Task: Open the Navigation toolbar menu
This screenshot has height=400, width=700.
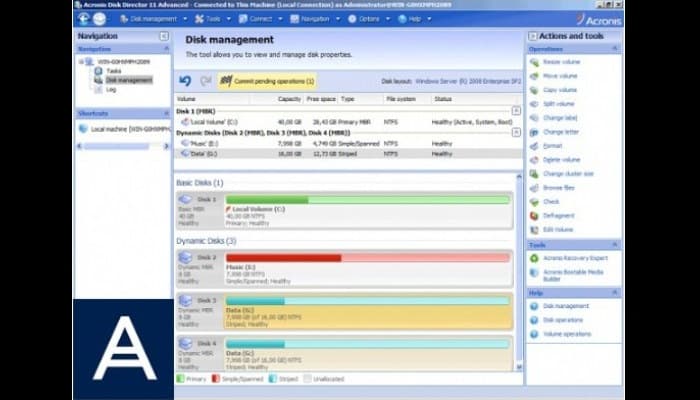Action: pos(315,19)
